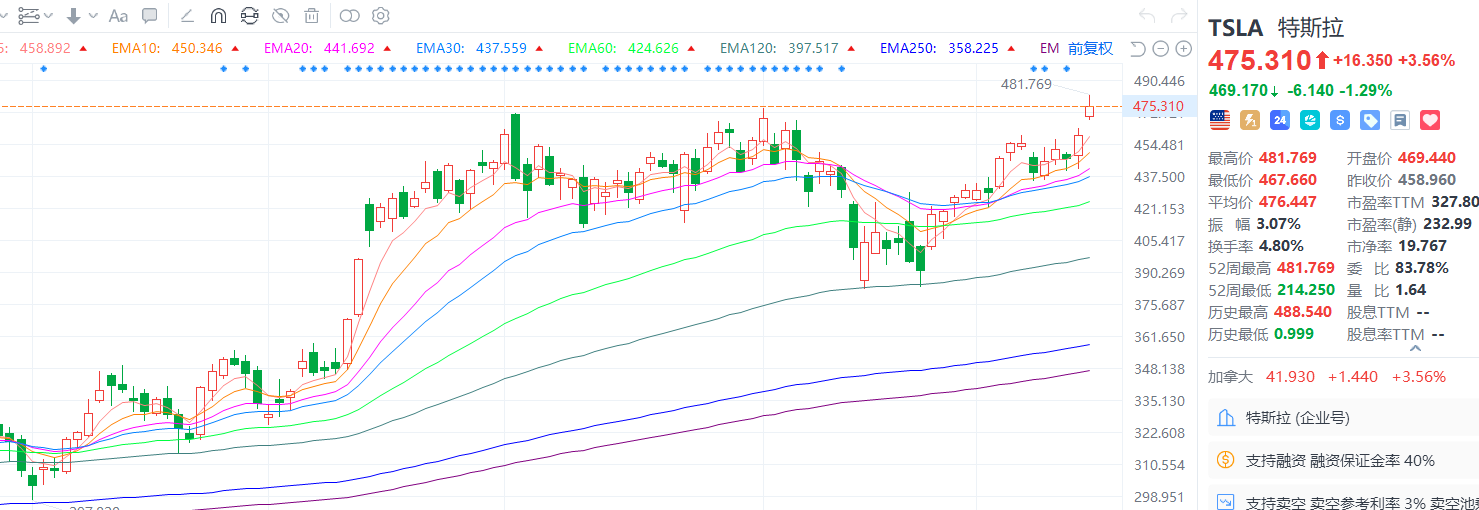Click the 振幅 3.07% value
The width and height of the screenshot is (1479, 510).
1280,224
